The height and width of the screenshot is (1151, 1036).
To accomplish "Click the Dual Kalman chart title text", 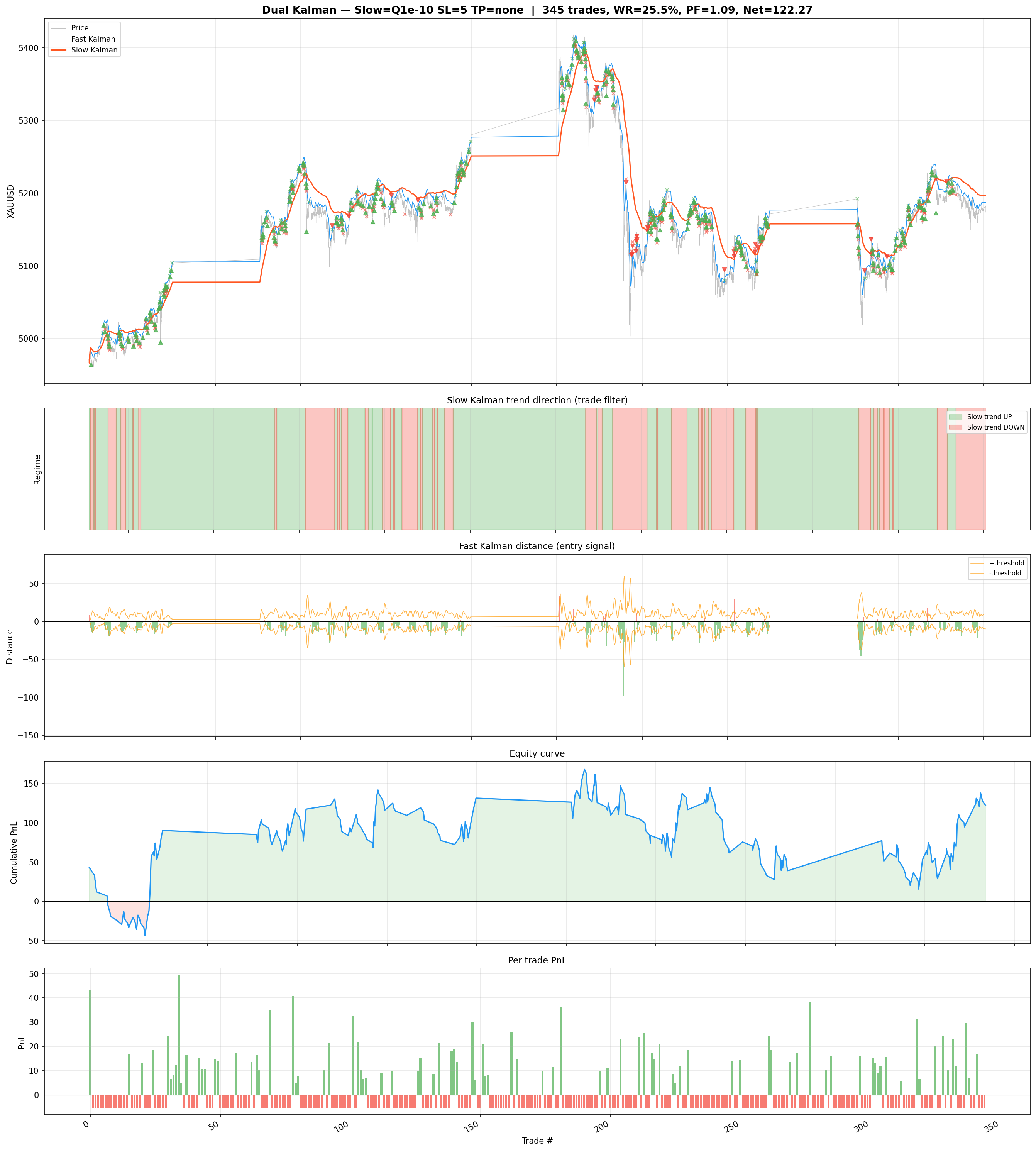I will pyautogui.click(x=537, y=10).
